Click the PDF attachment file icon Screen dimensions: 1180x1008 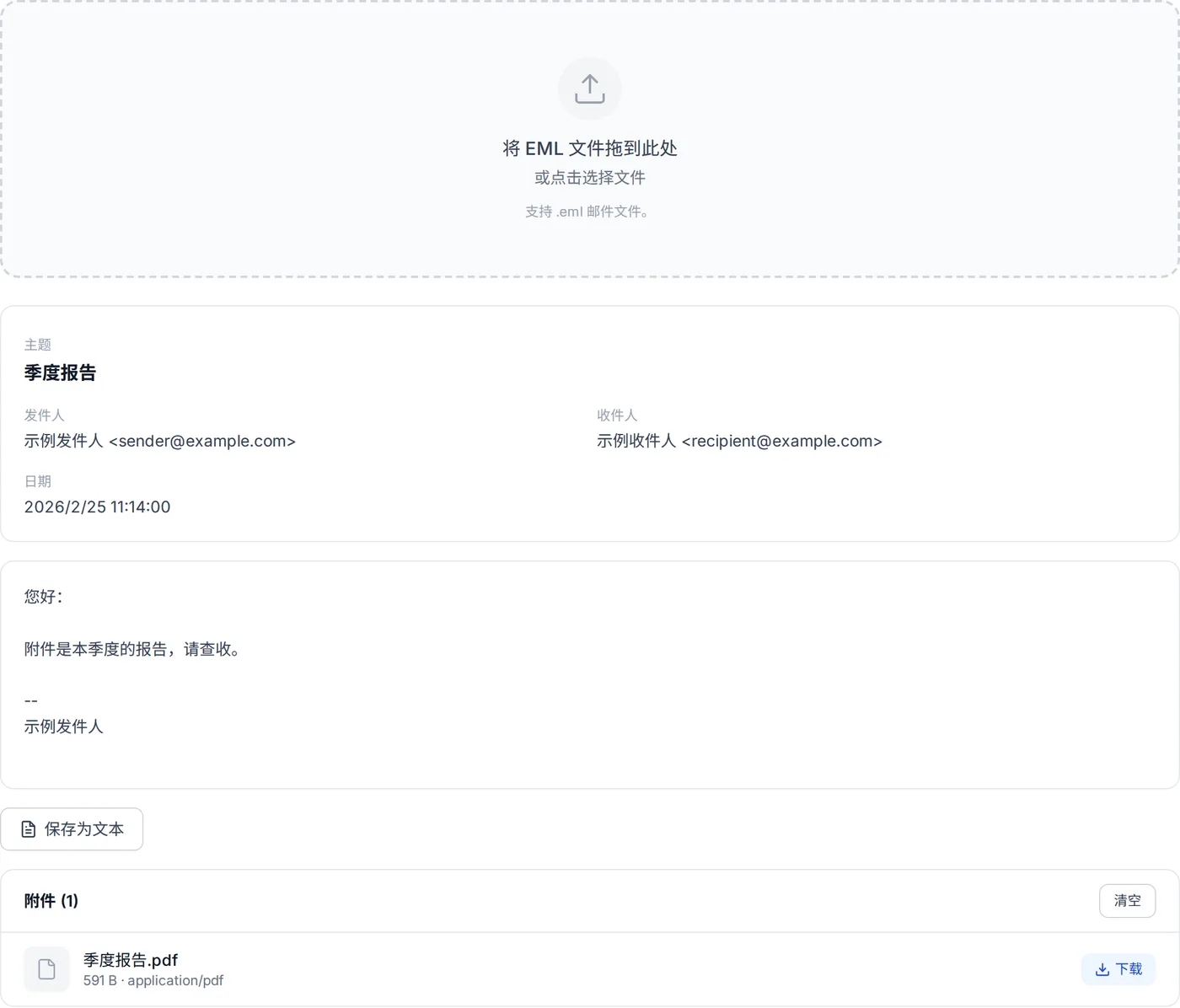tap(46, 969)
